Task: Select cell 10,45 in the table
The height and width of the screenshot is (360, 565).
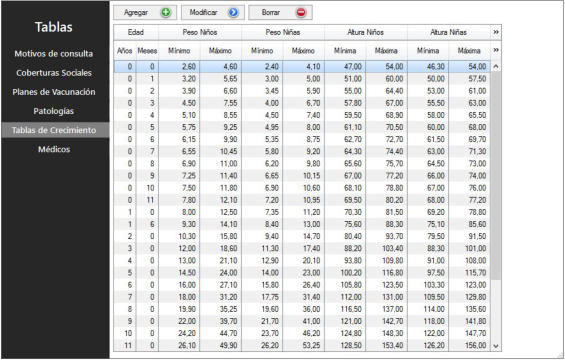Action: [x=221, y=152]
